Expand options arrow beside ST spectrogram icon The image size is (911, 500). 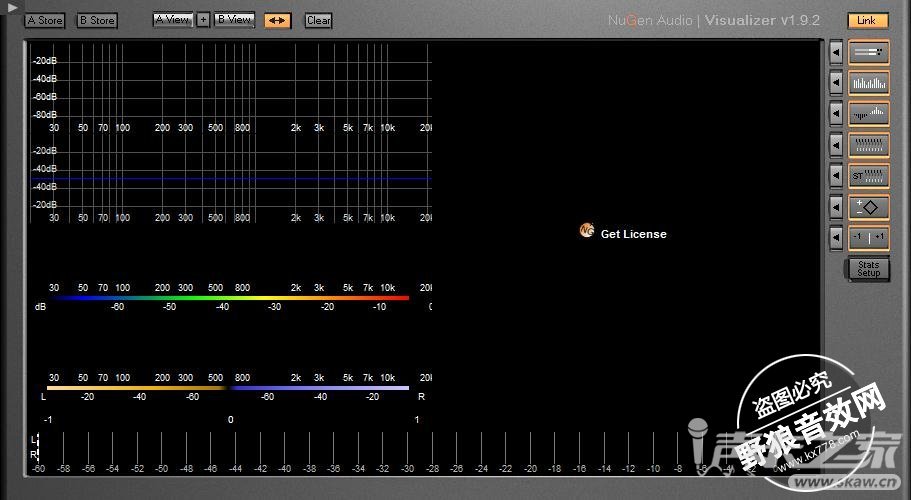coord(836,175)
